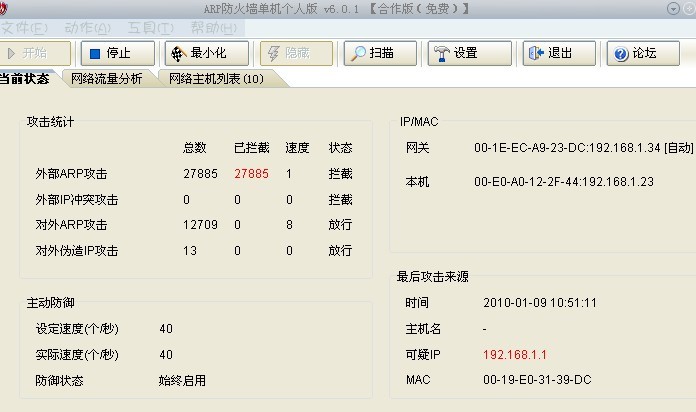Switch to the 当前状态 tab
Screen dimensions: 696x412
pos(26,79)
